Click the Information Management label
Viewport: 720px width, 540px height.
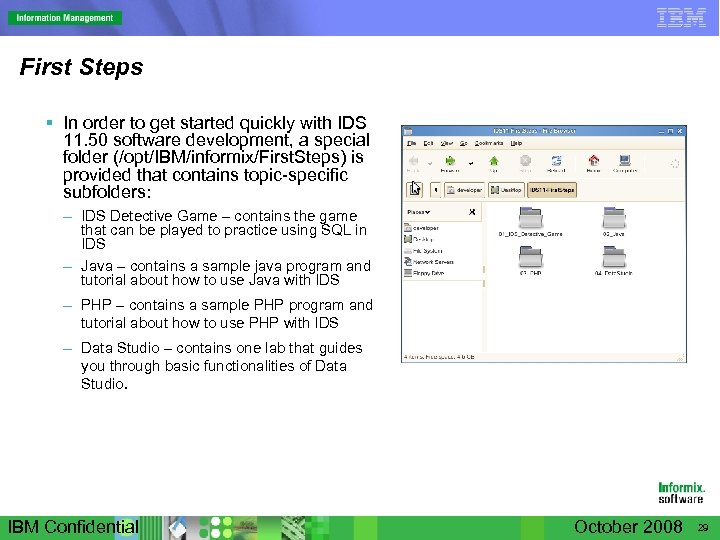[65, 18]
